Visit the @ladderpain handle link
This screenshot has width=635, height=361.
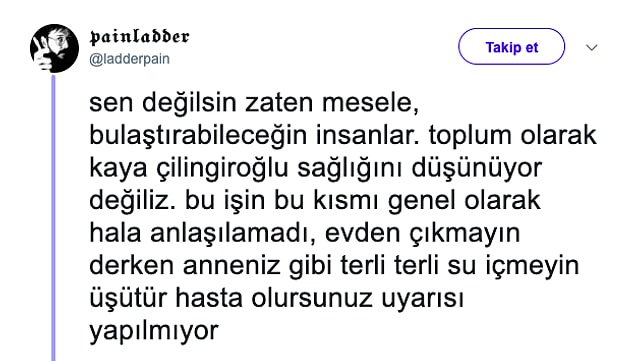(129, 59)
